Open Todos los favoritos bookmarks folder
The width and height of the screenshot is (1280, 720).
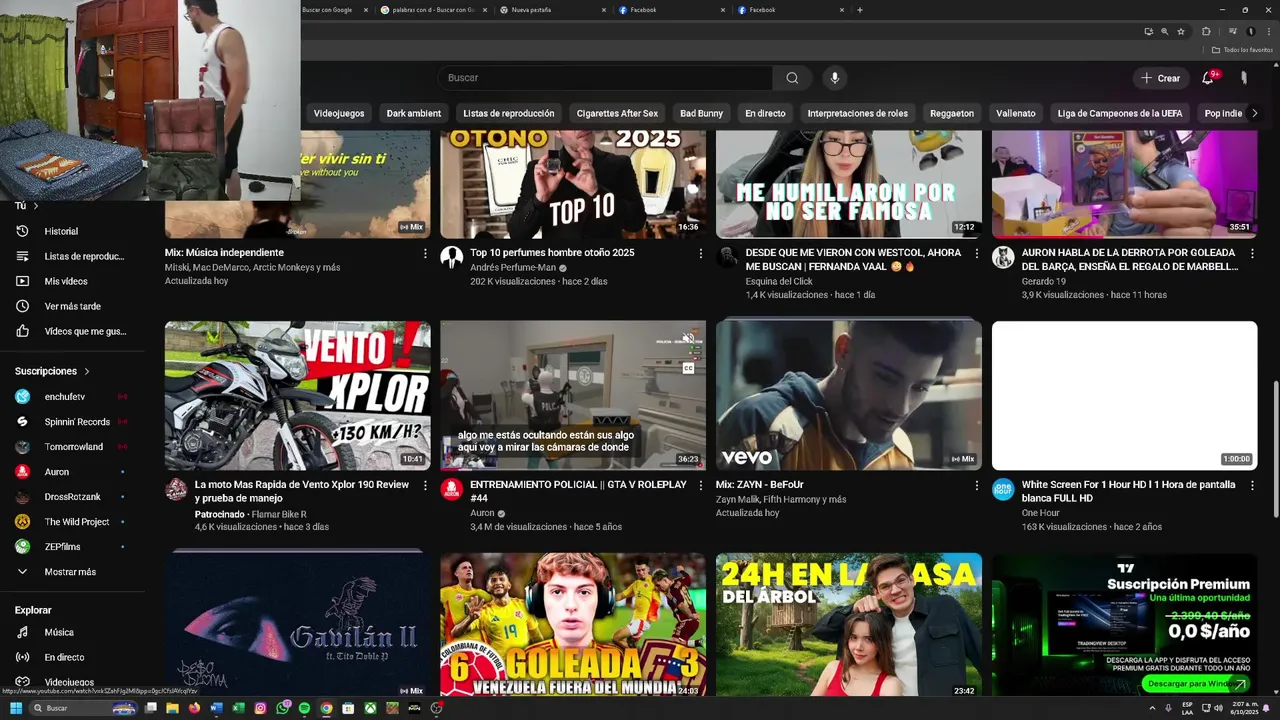1242,49
